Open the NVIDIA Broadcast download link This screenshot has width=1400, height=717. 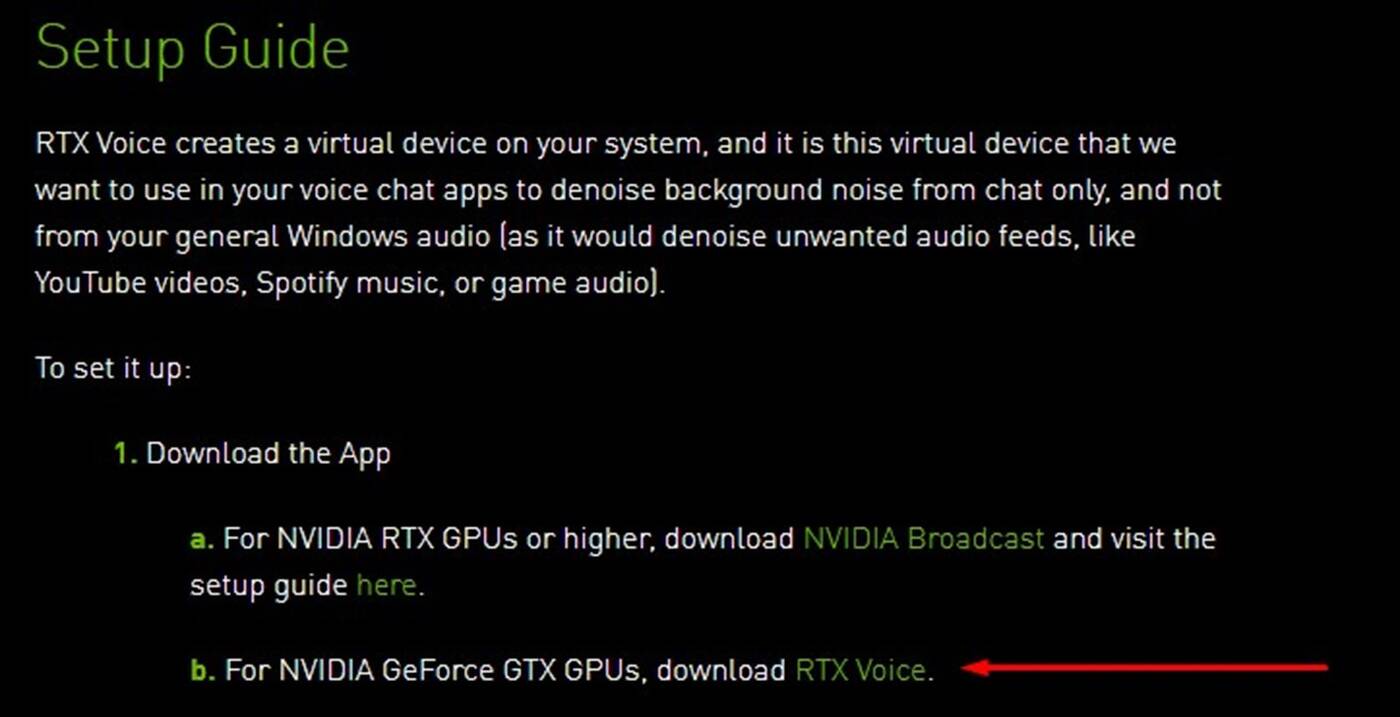click(923, 538)
